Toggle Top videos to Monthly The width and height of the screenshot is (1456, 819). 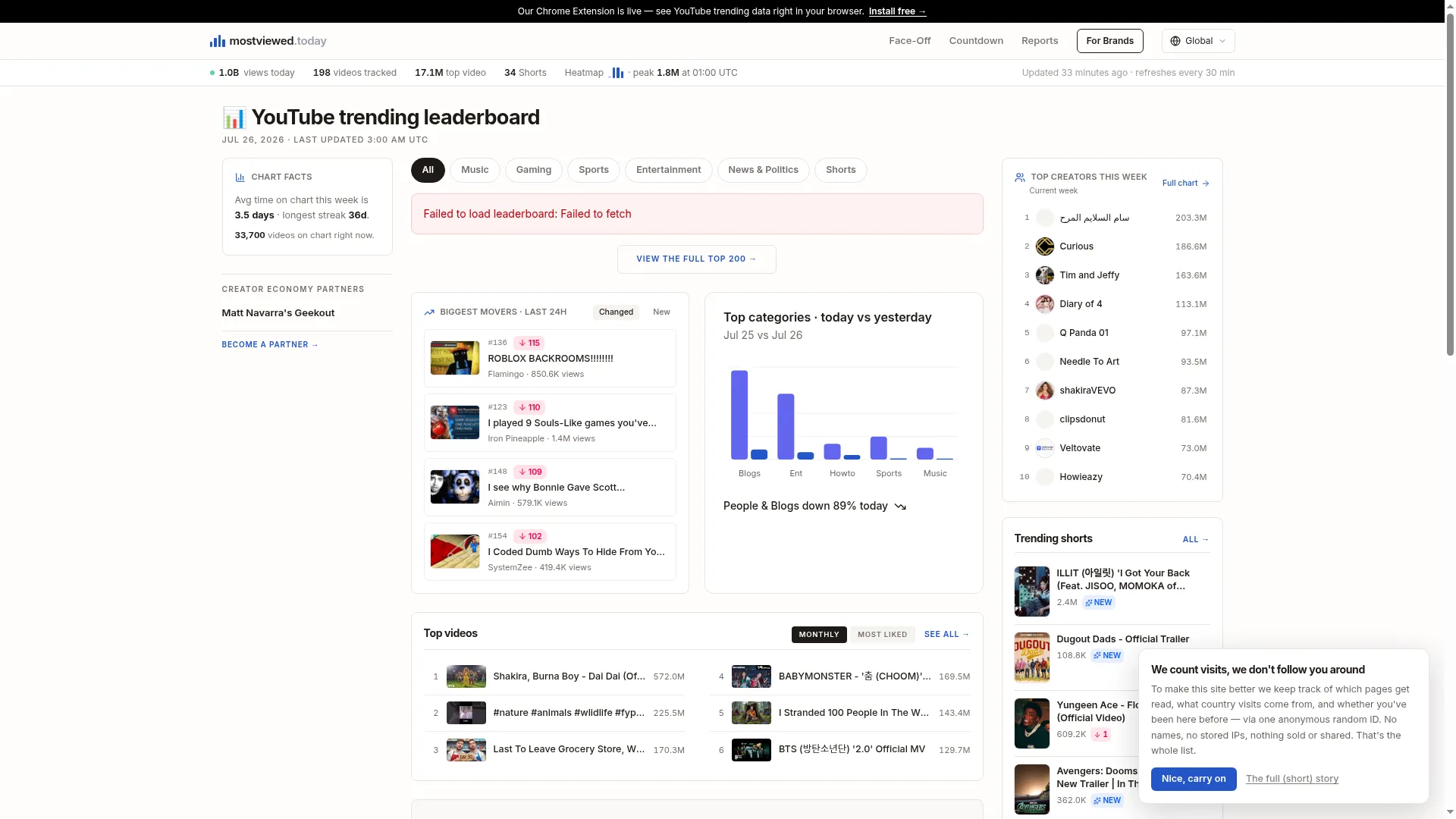pos(819,635)
